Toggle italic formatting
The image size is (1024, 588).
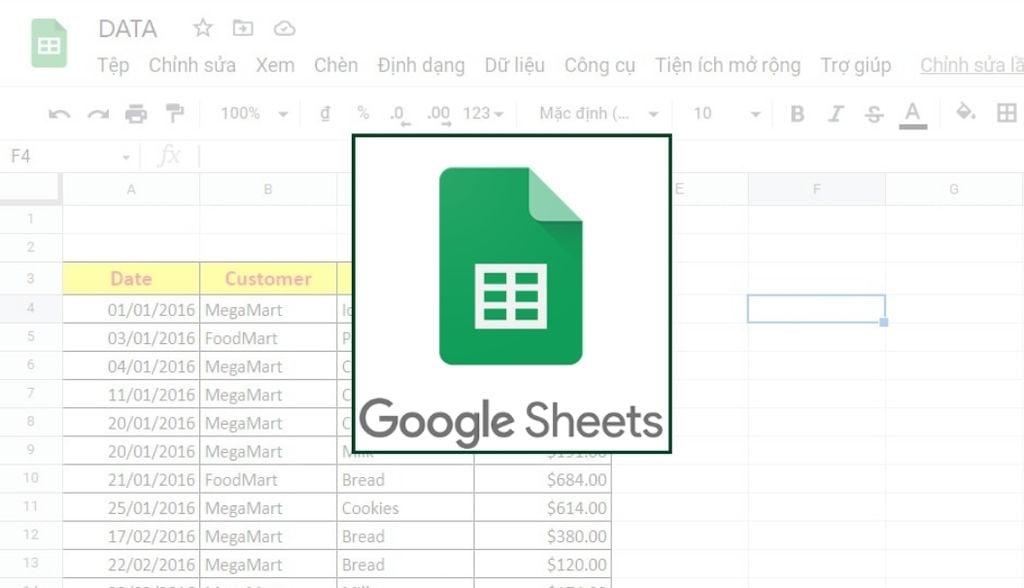(836, 114)
